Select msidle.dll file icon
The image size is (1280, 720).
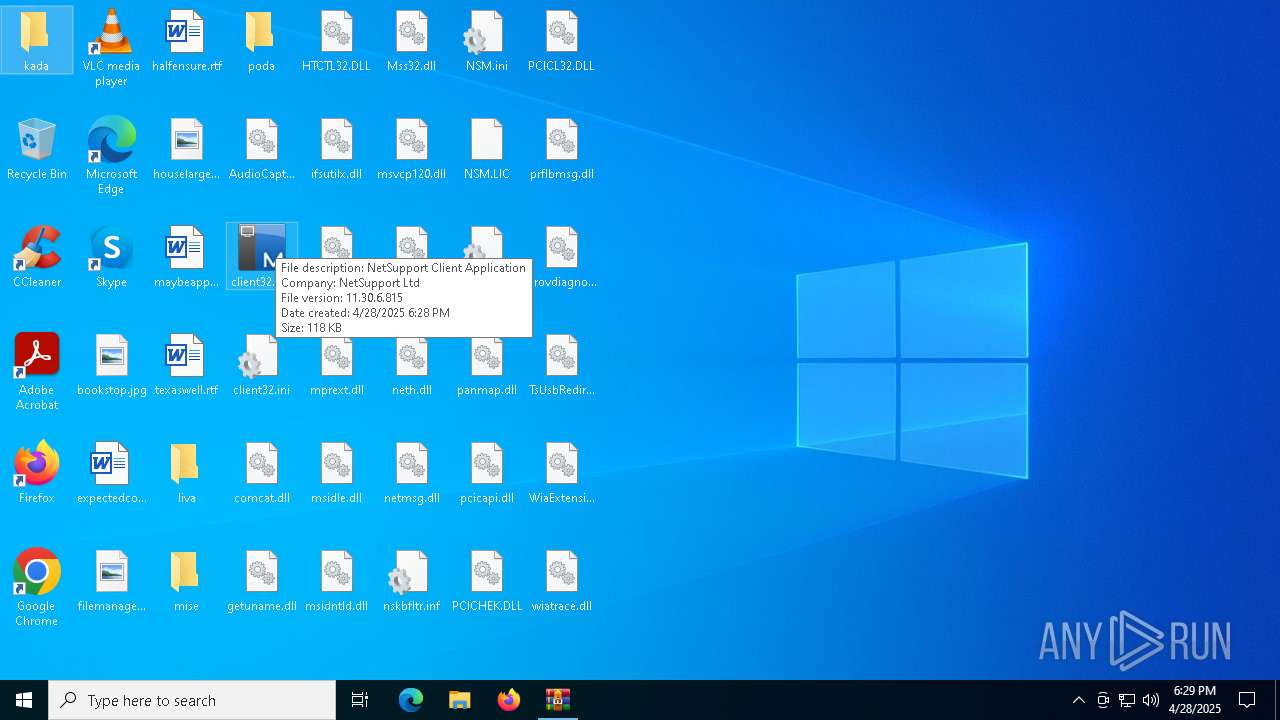(x=336, y=472)
